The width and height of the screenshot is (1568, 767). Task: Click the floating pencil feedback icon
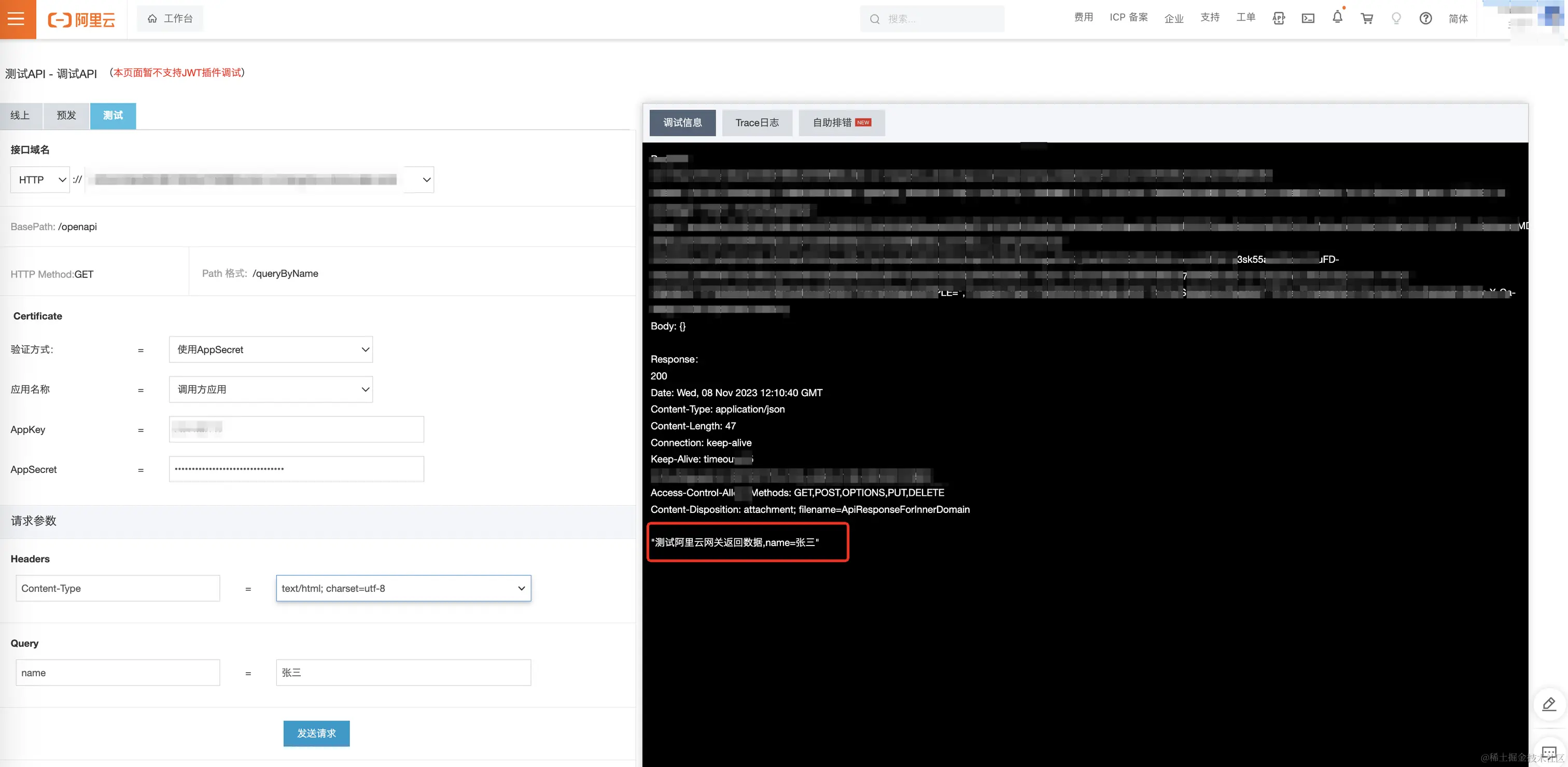[x=1548, y=704]
